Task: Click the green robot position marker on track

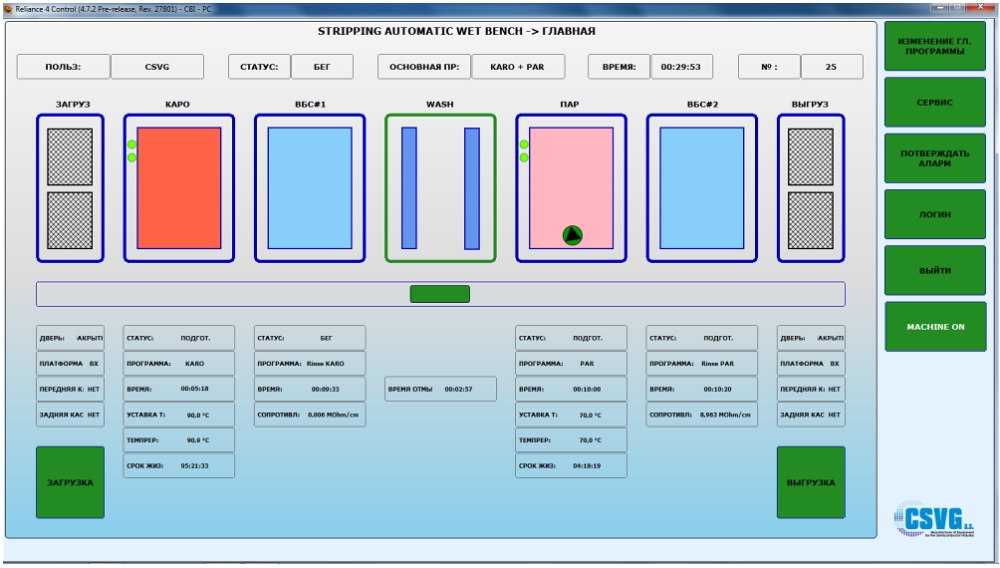Action: [x=440, y=294]
